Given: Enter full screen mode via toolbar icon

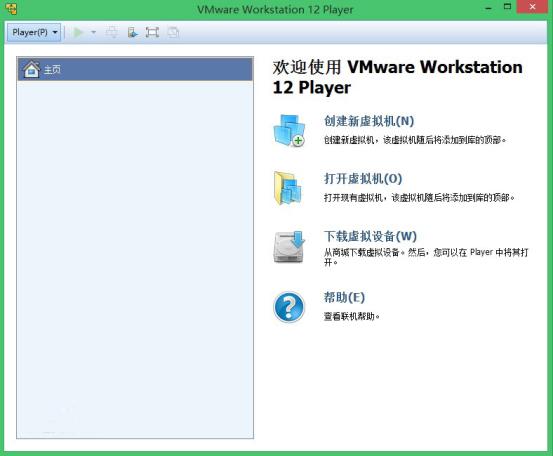Looking at the screenshot, I should (x=152, y=32).
